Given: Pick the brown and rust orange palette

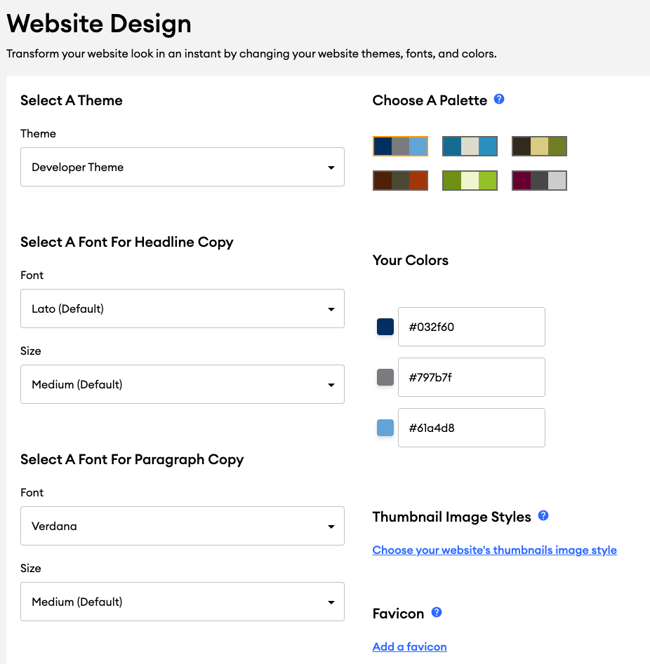Looking at the screenshot, I should point(400,180).
